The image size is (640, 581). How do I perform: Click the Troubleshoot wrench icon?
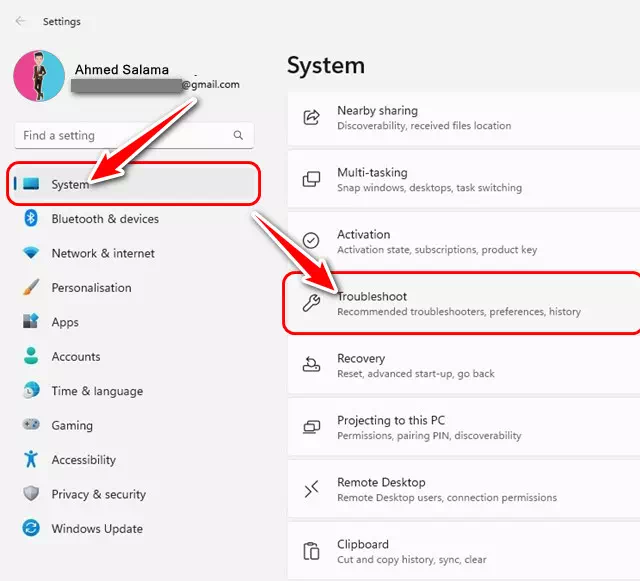click(x=311, y=303)
